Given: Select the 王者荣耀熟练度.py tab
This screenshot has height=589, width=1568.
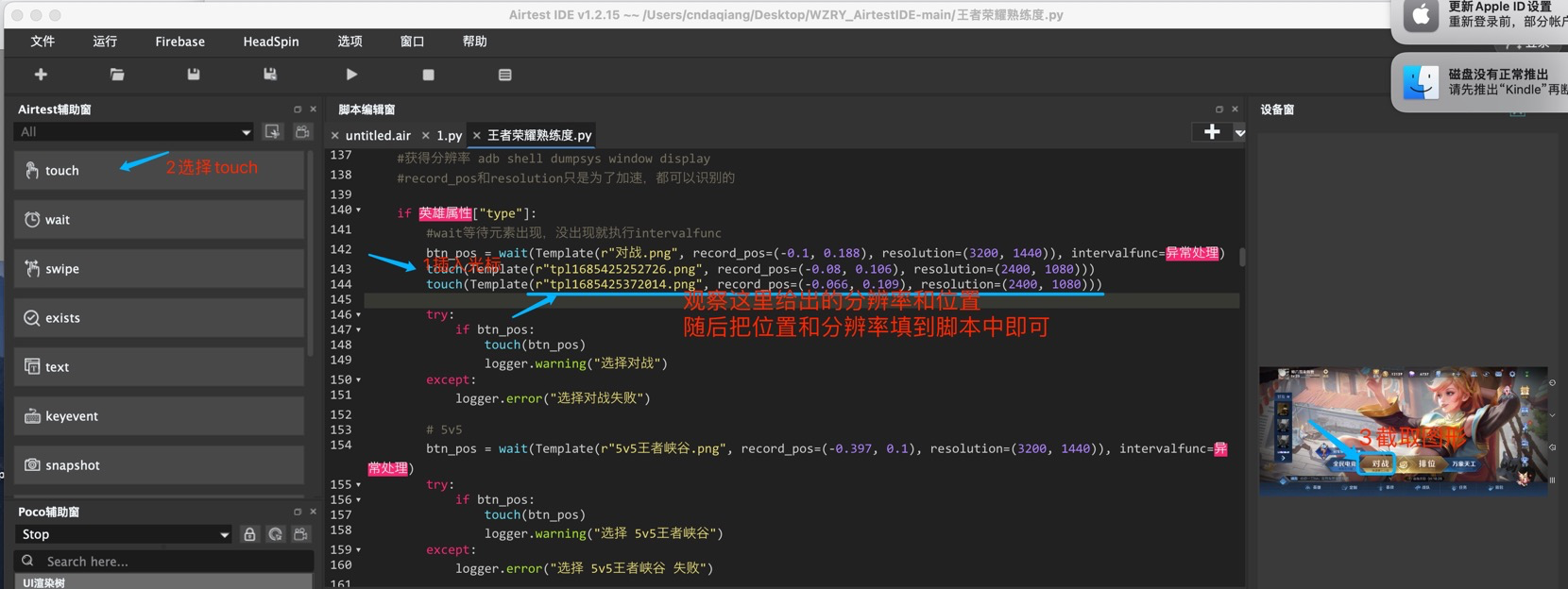Looking at the screenshot, I should click(x=539, y=136).
